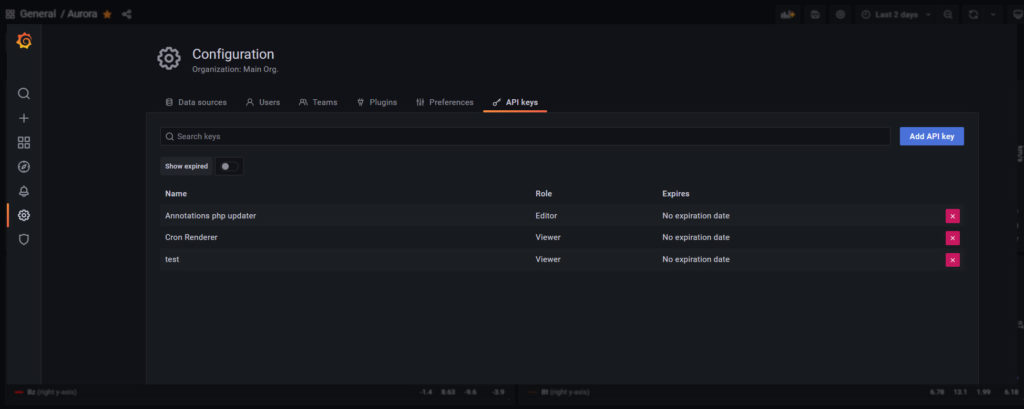Viewport: 1024px width, 409px height.
Task: Click the Expires column header
Action: click(676, 194)
